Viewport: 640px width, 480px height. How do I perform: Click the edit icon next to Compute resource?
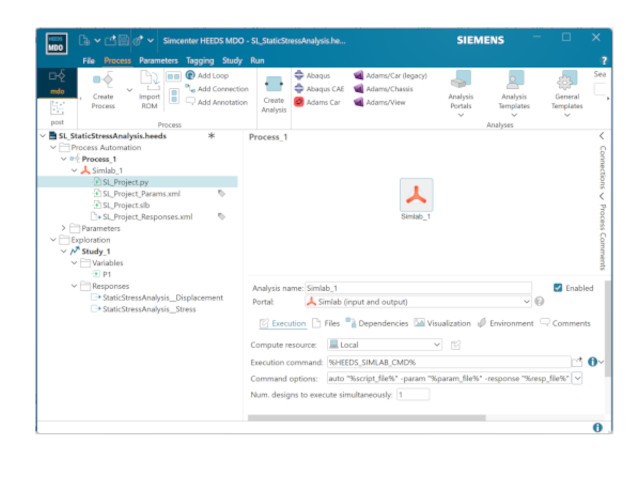456,345
